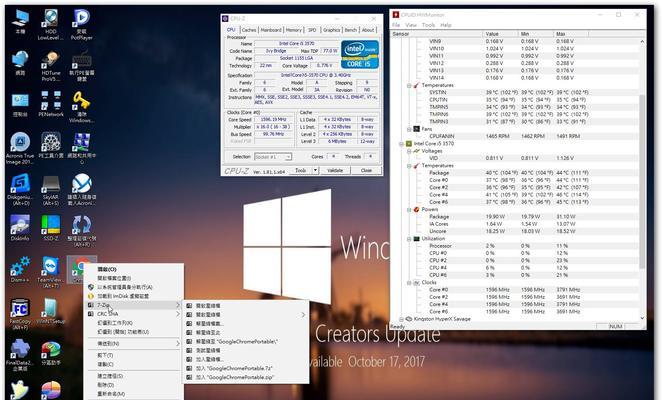Open the Network globe desktop icon

[20, 63]
